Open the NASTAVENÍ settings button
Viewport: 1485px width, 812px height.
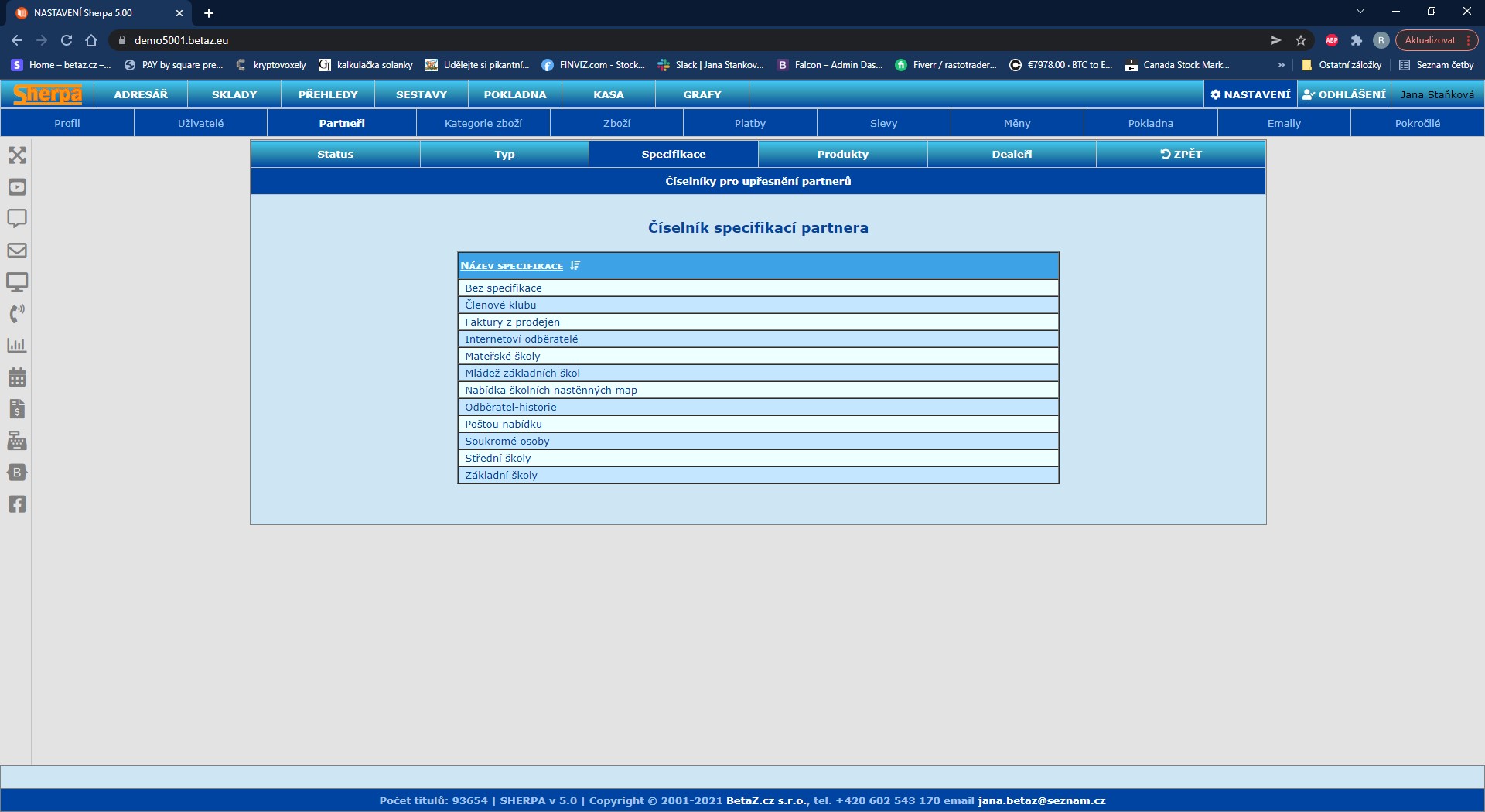[1251, 94]
